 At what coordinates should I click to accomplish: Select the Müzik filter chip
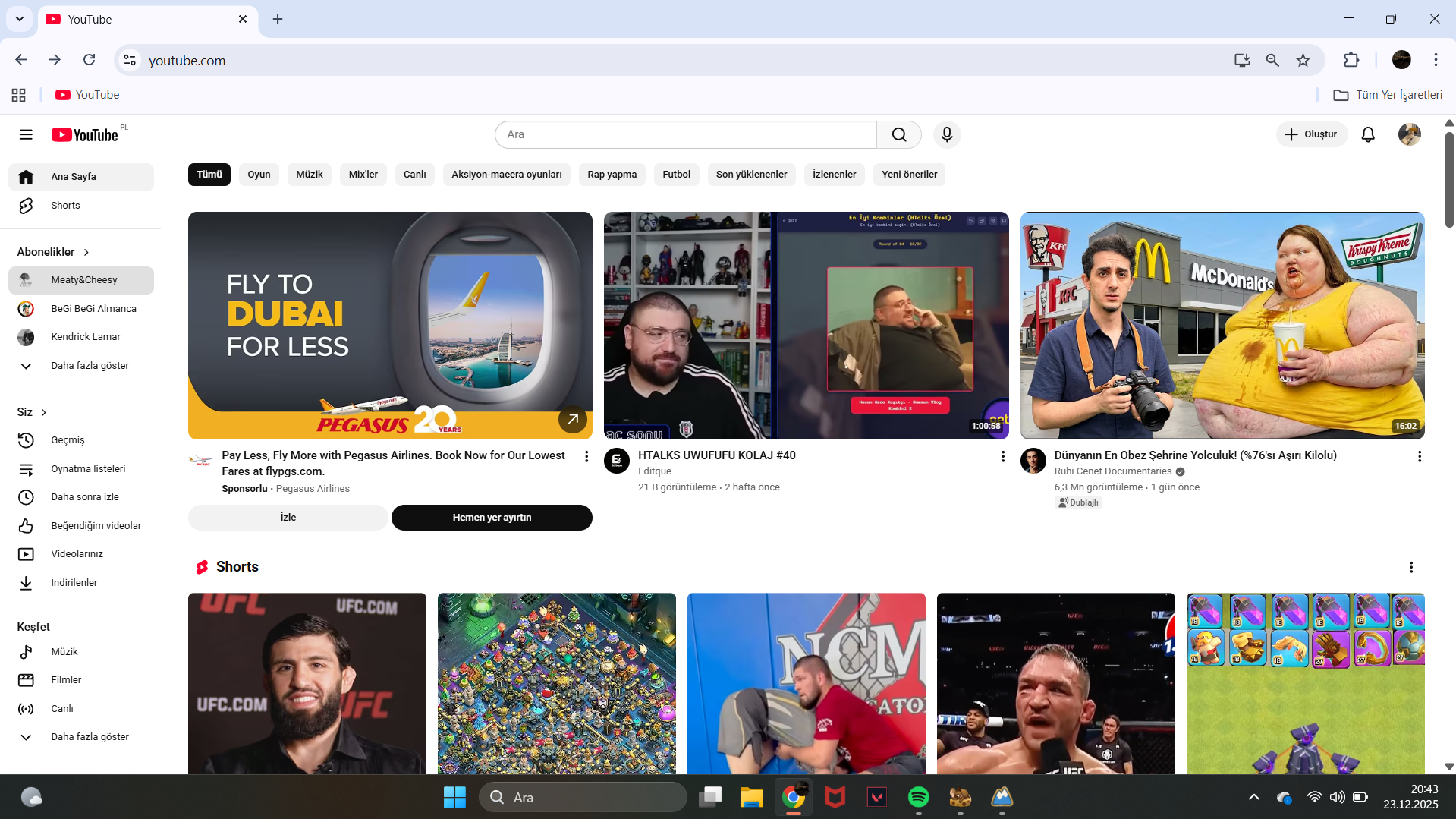(x=310, y=175)
